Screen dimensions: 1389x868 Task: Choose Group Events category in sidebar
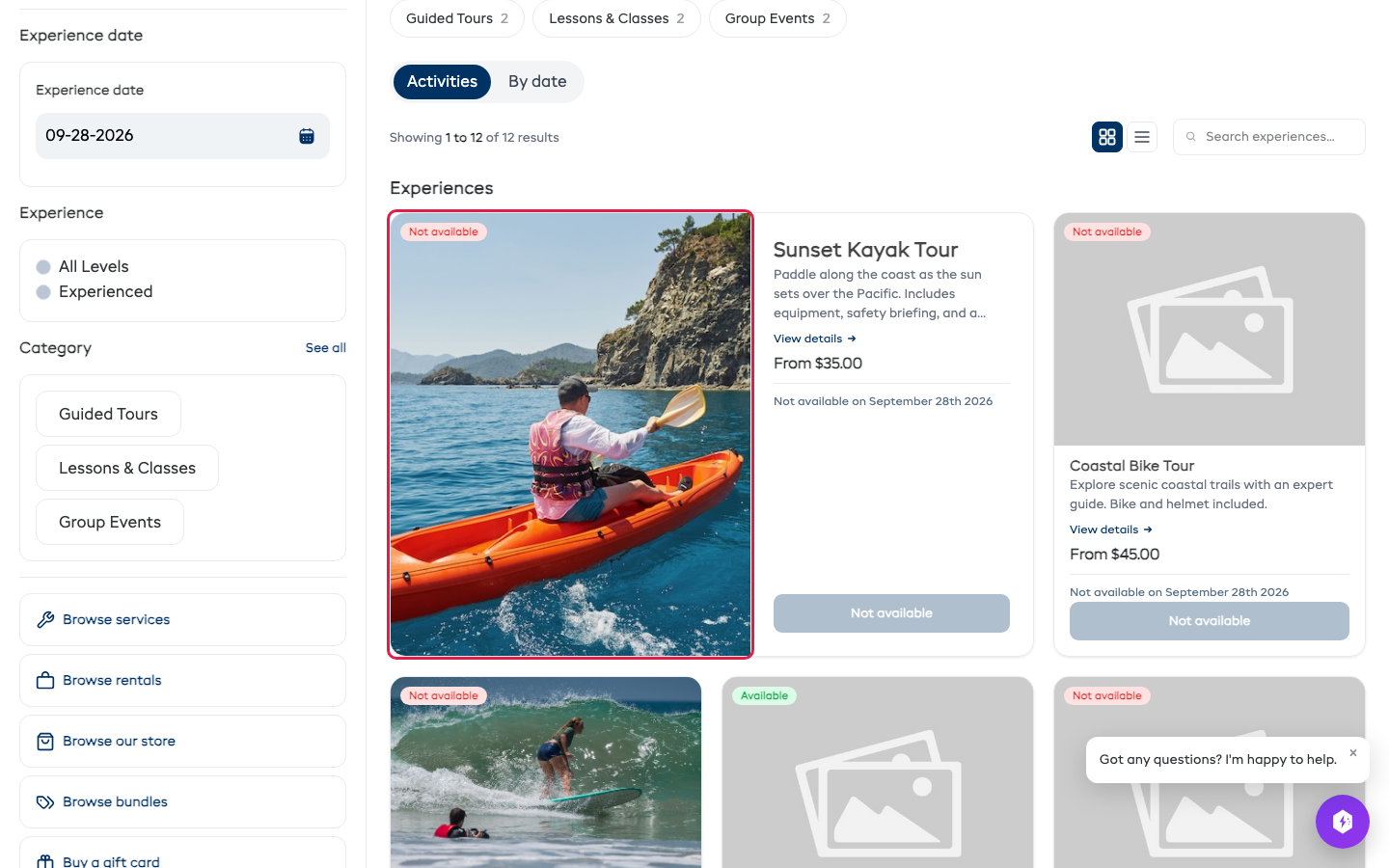point(110,522)
